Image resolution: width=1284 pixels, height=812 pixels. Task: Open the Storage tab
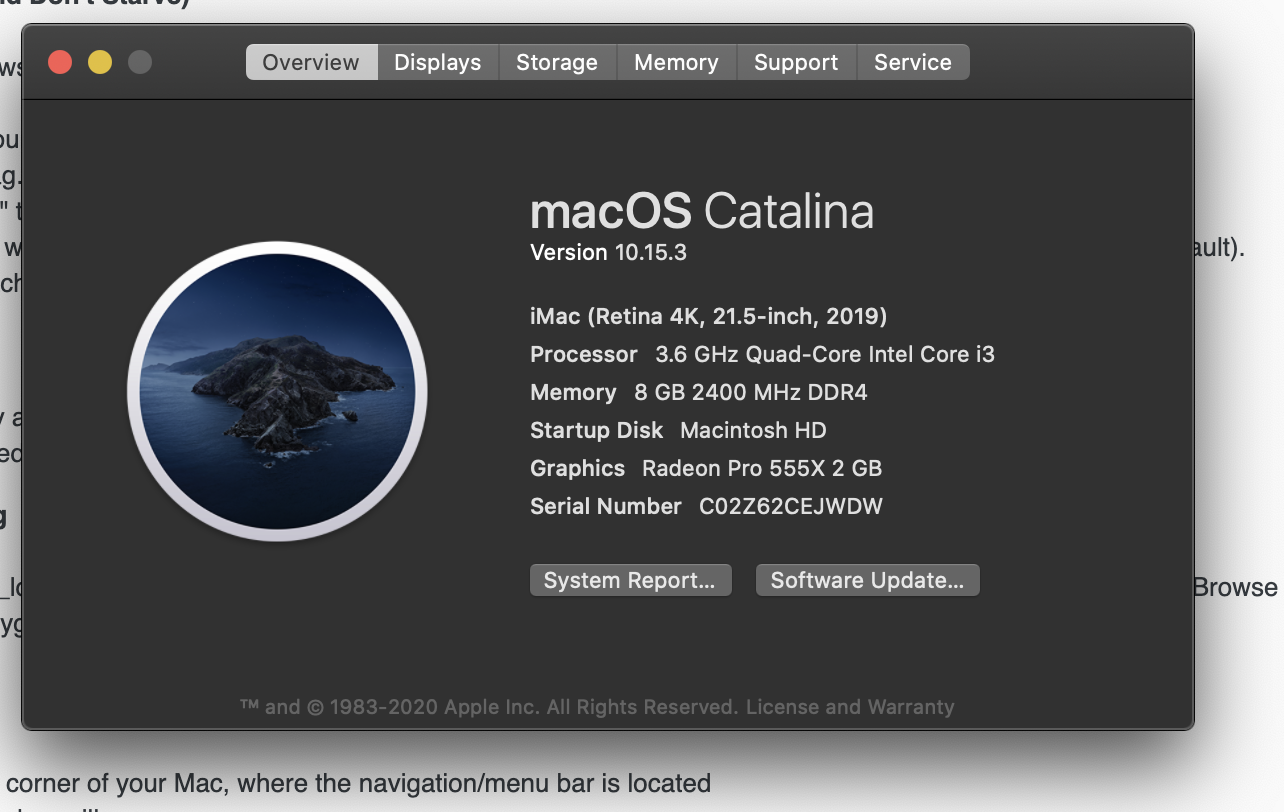coord(556,62)
